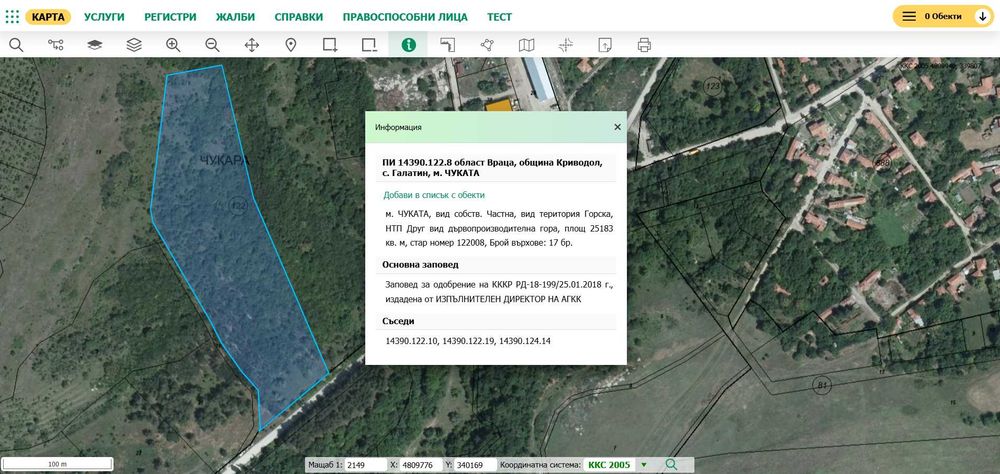1000x474 pixels.
Task: Open the apps grid menu
Action: (x=12, y=17)
